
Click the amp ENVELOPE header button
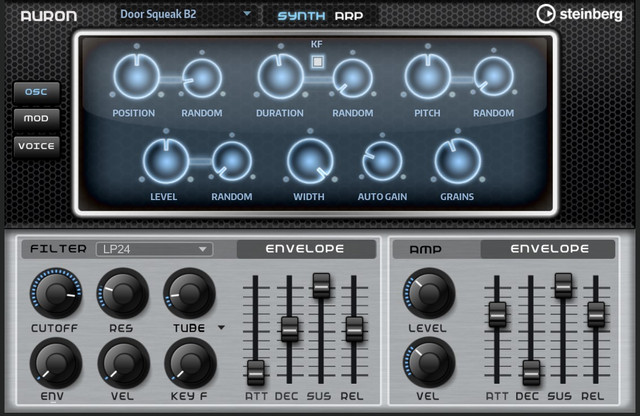tap(548, 249)
